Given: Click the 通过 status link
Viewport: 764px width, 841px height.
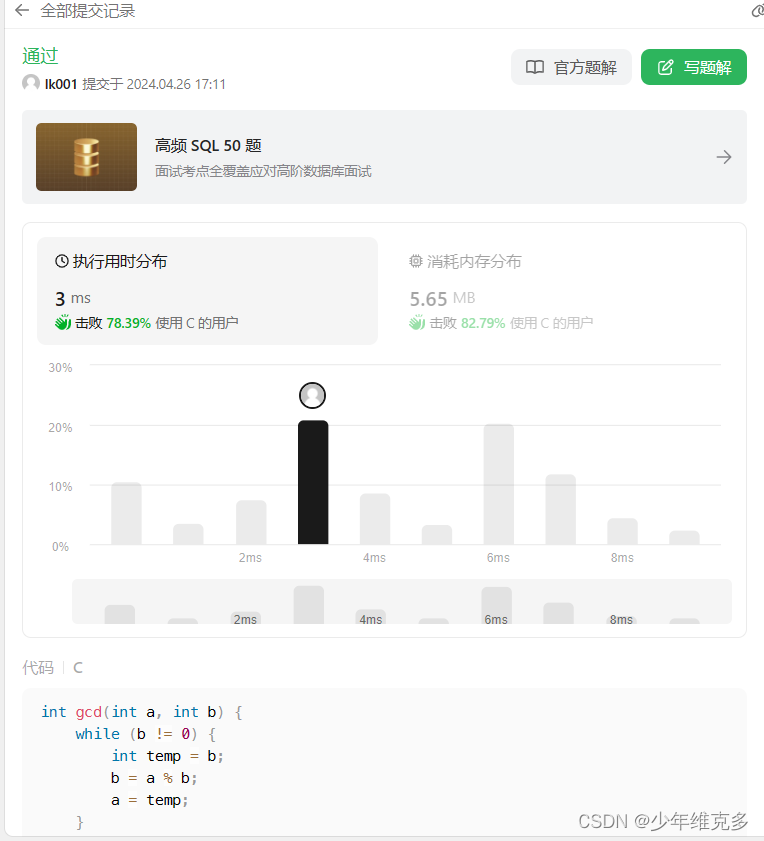Looking at the screenshot, I should (40, 56).
